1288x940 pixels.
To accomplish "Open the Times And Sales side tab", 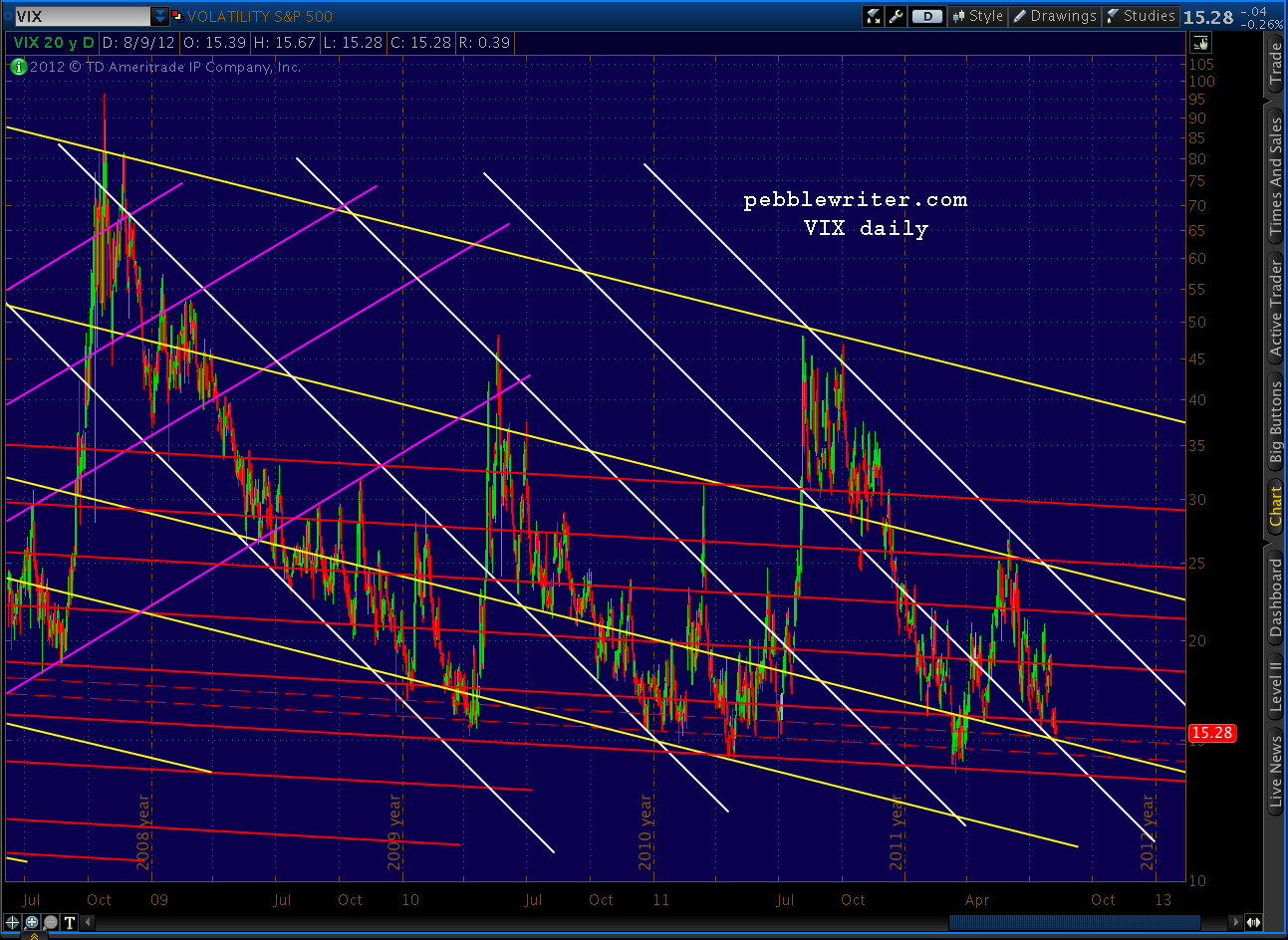I will [1275, 175].
